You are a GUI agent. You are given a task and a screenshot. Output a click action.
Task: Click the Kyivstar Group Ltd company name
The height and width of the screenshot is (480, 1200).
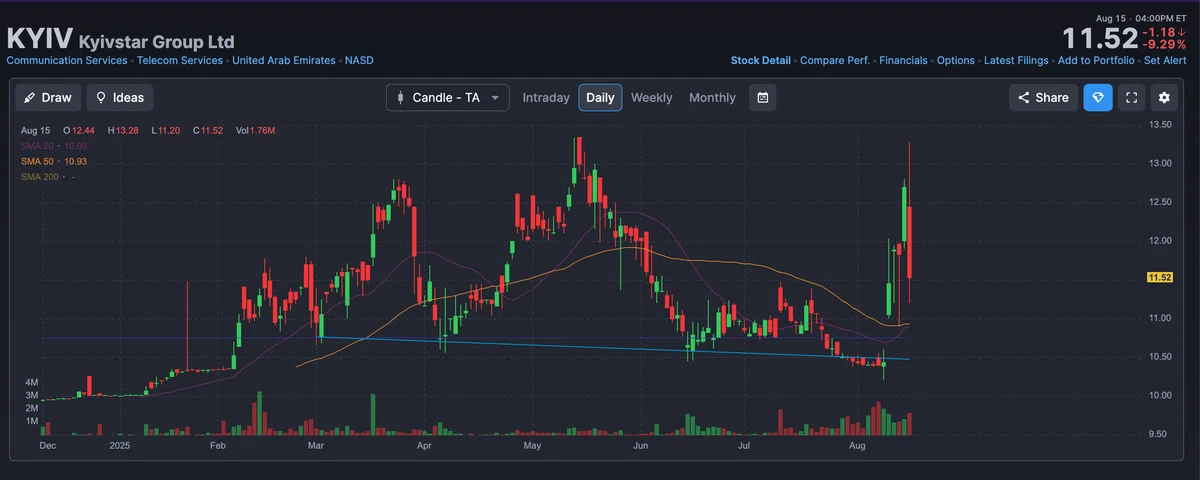pos(157,42)
